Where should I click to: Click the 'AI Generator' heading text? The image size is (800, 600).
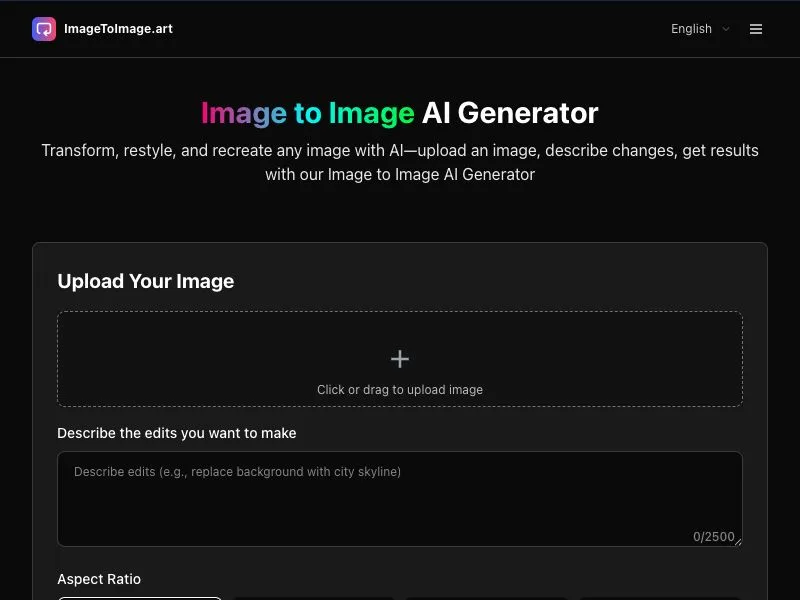click(510, 113)
